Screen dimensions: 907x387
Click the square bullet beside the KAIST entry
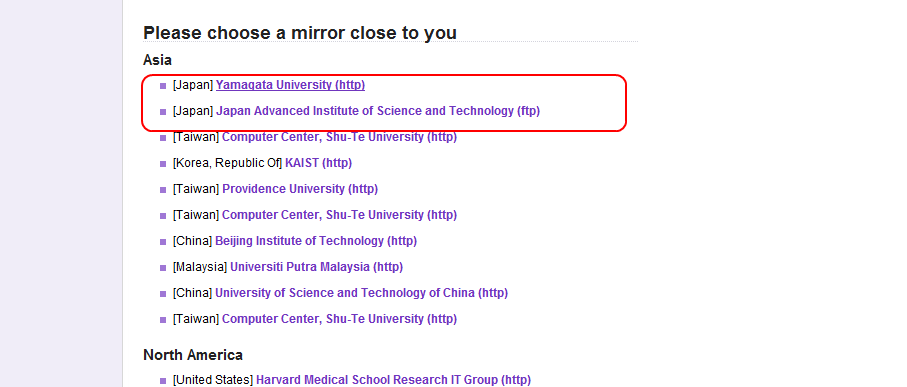[x=163, y=164]
